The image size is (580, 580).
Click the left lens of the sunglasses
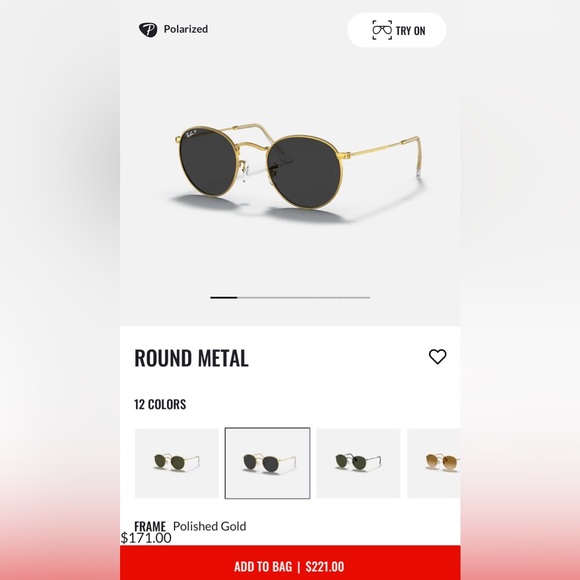208,162
